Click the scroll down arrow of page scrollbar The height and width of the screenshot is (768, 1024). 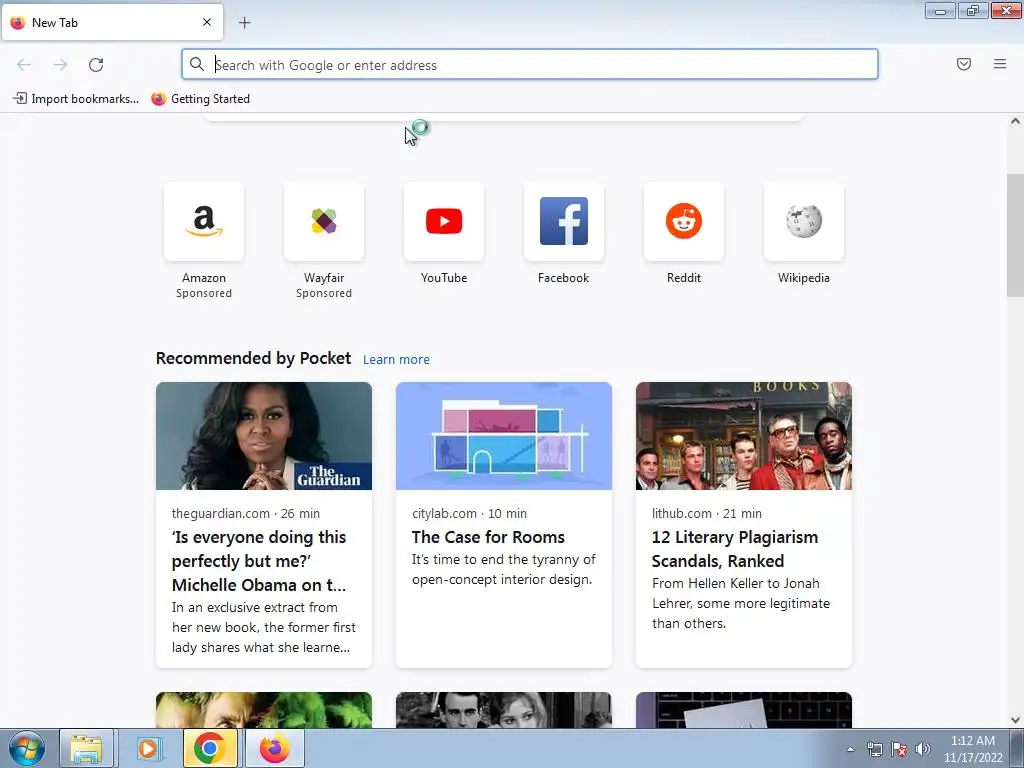(1015, 720)
